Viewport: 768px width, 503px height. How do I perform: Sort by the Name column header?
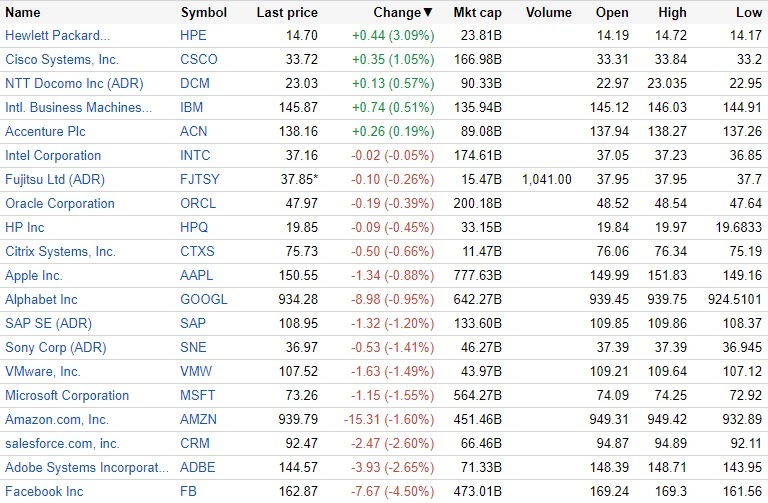pyautogui.click(x=23, y=13)
